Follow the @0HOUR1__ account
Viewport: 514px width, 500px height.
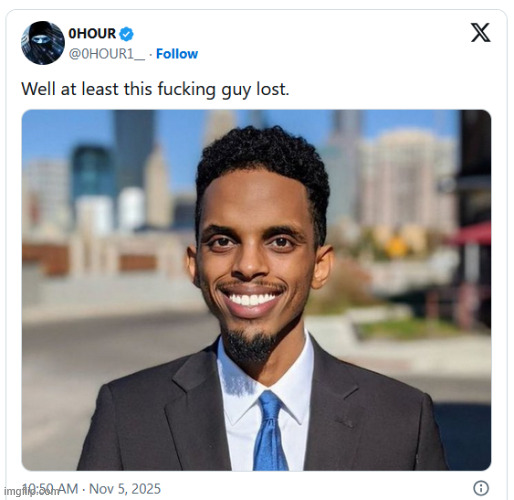pyautogui.click(x=177, y=54)
